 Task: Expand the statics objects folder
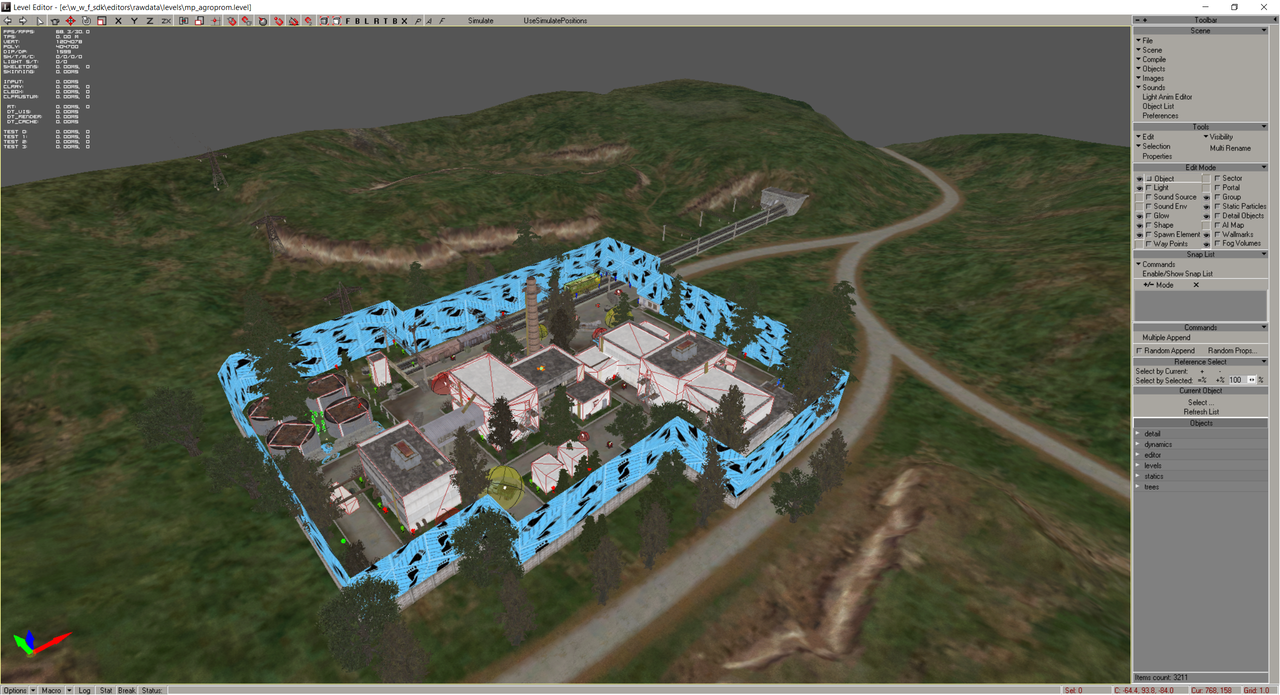coord(1138,476)
